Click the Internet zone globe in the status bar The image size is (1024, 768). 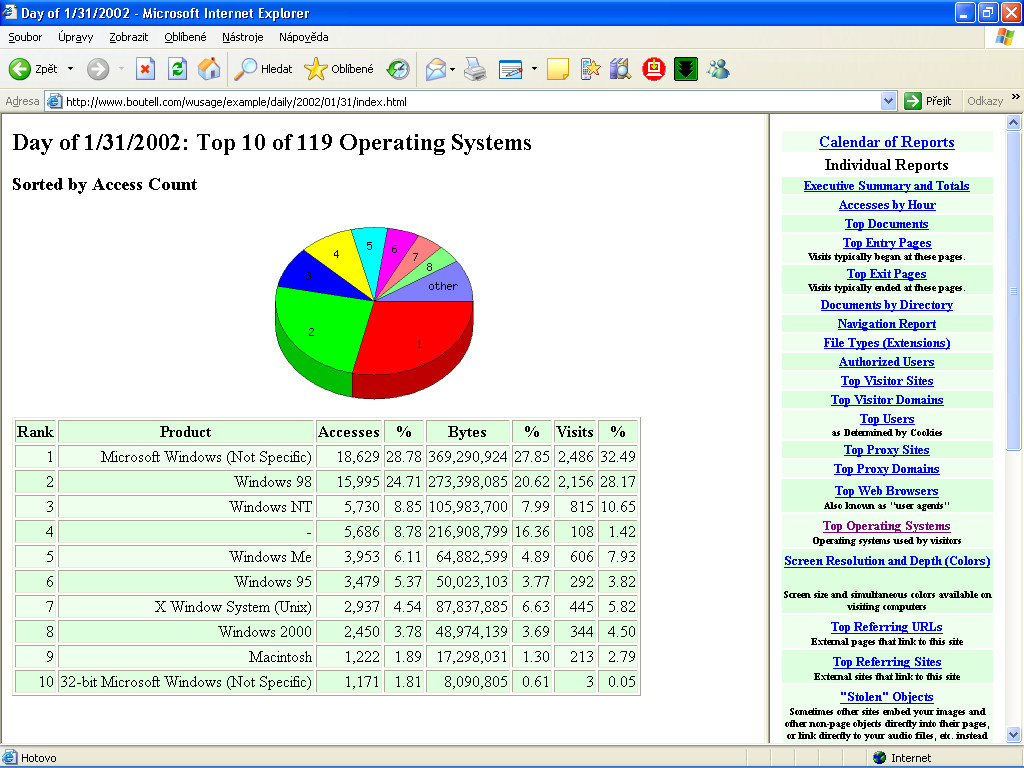click(x=880, y=758)
